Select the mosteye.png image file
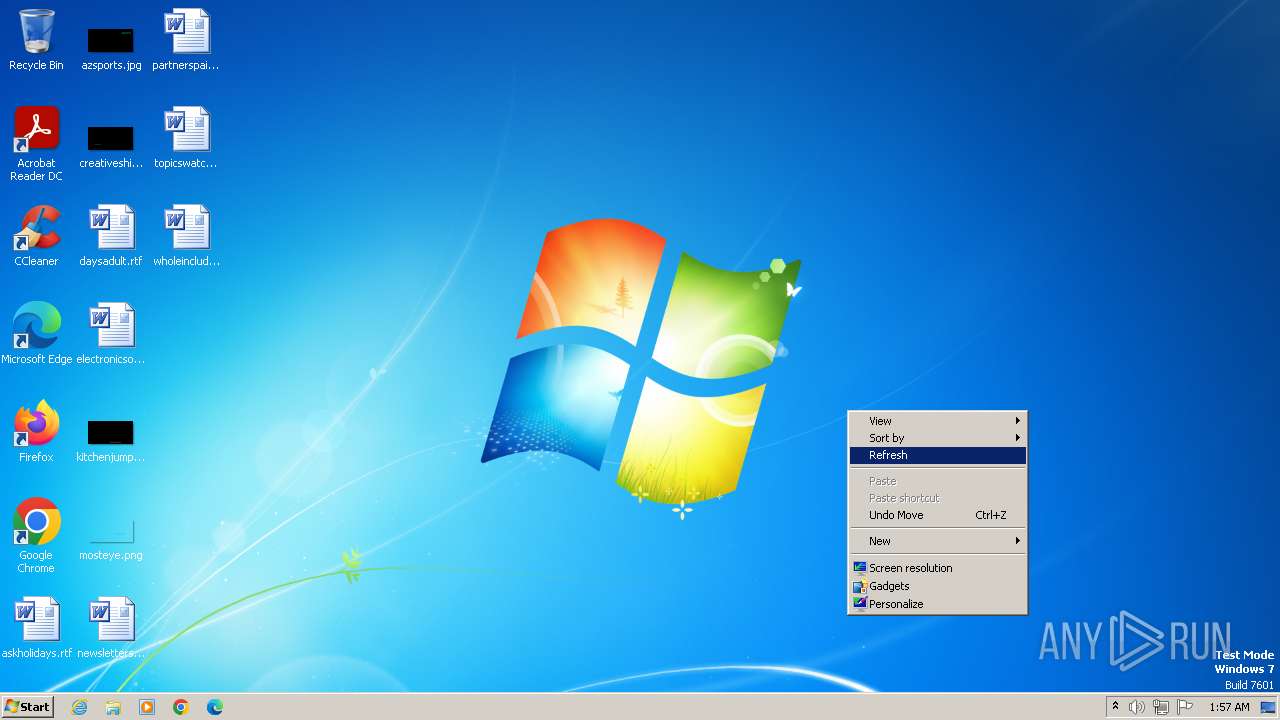The height and width of the screenshot is (720, 1280). coord(111,540)
